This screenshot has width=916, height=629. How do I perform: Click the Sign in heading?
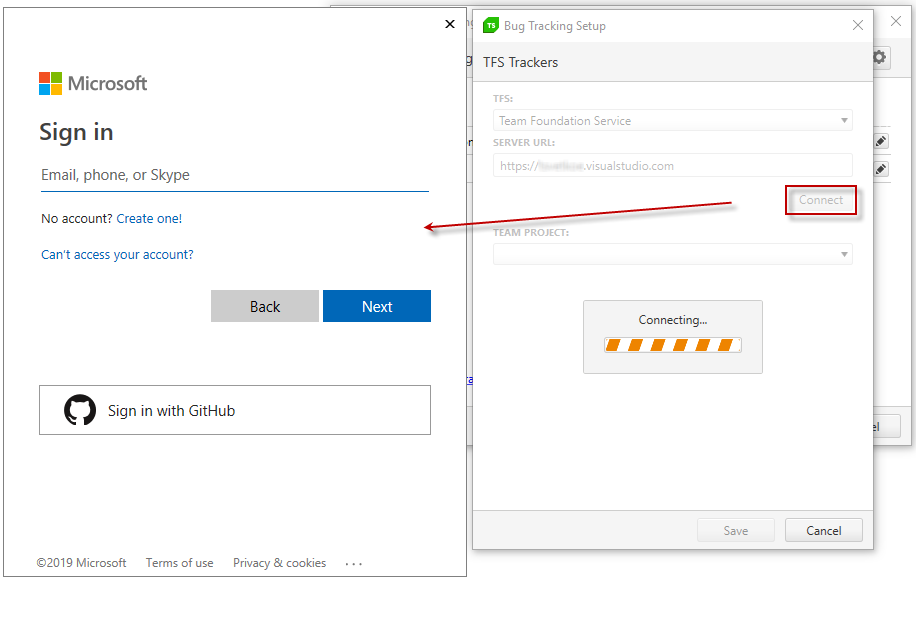click(76, 132)
